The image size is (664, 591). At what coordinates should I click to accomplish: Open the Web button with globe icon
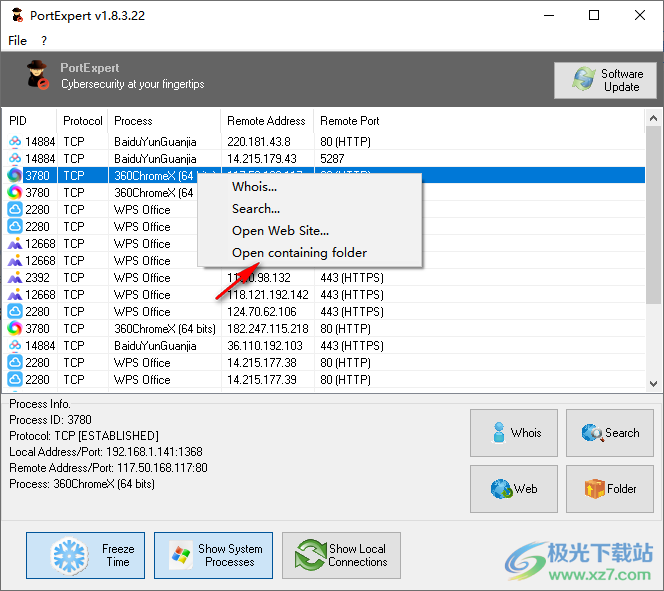click(x=514, y=489)
